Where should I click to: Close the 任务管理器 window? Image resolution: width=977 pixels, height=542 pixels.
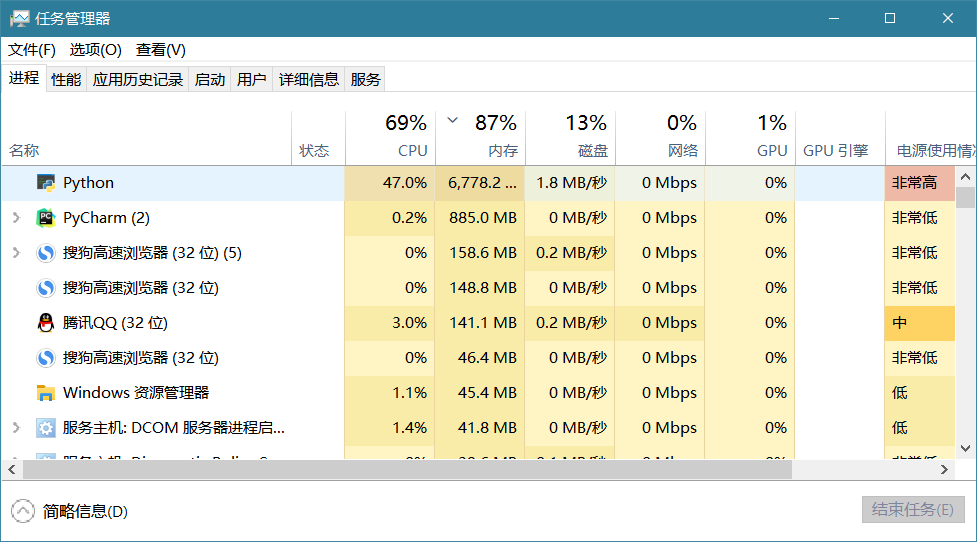click(x=948, y=18)
